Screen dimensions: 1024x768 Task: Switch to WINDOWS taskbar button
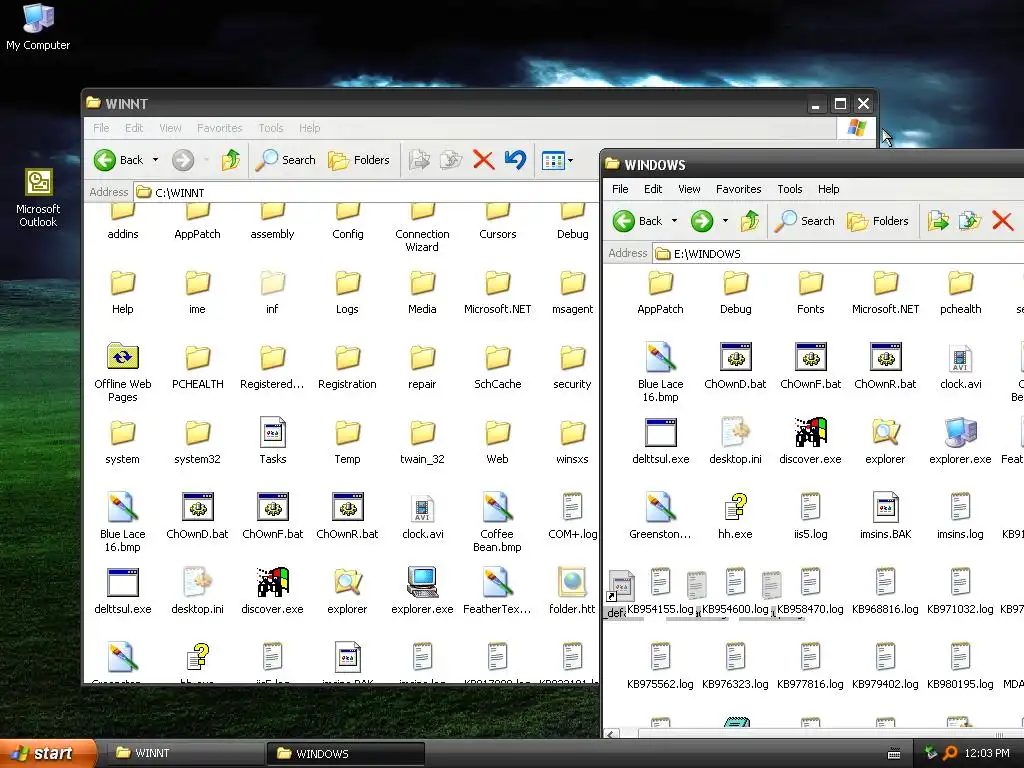coord(346,754)
